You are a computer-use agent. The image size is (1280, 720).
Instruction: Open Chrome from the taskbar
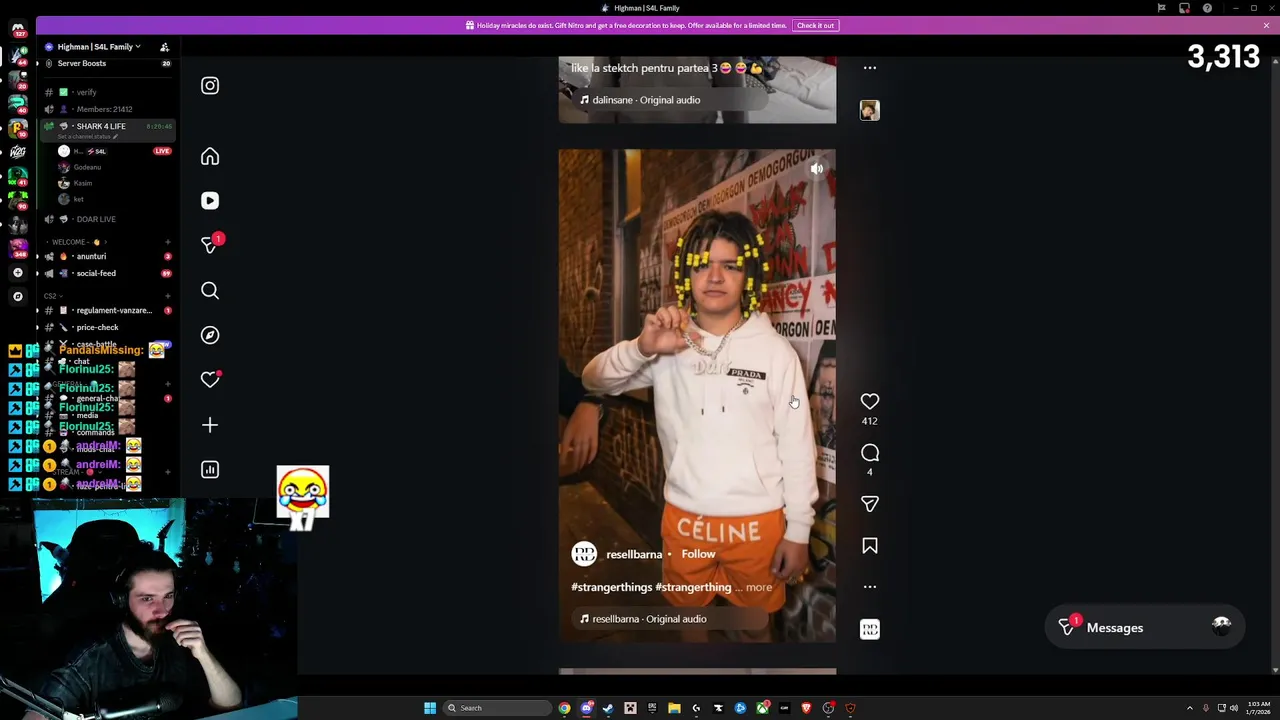click(565, 708)
